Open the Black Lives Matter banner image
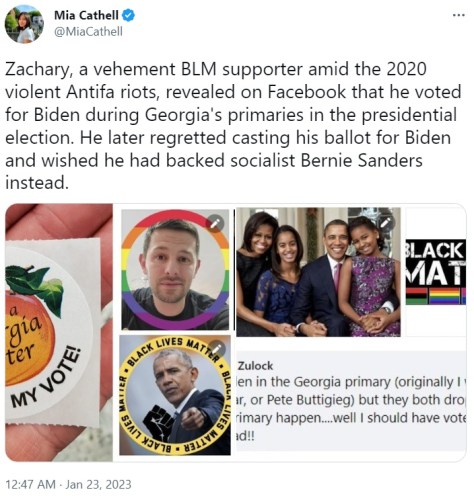The width and height of the screenshot is (474, 496). pos(435,272)
